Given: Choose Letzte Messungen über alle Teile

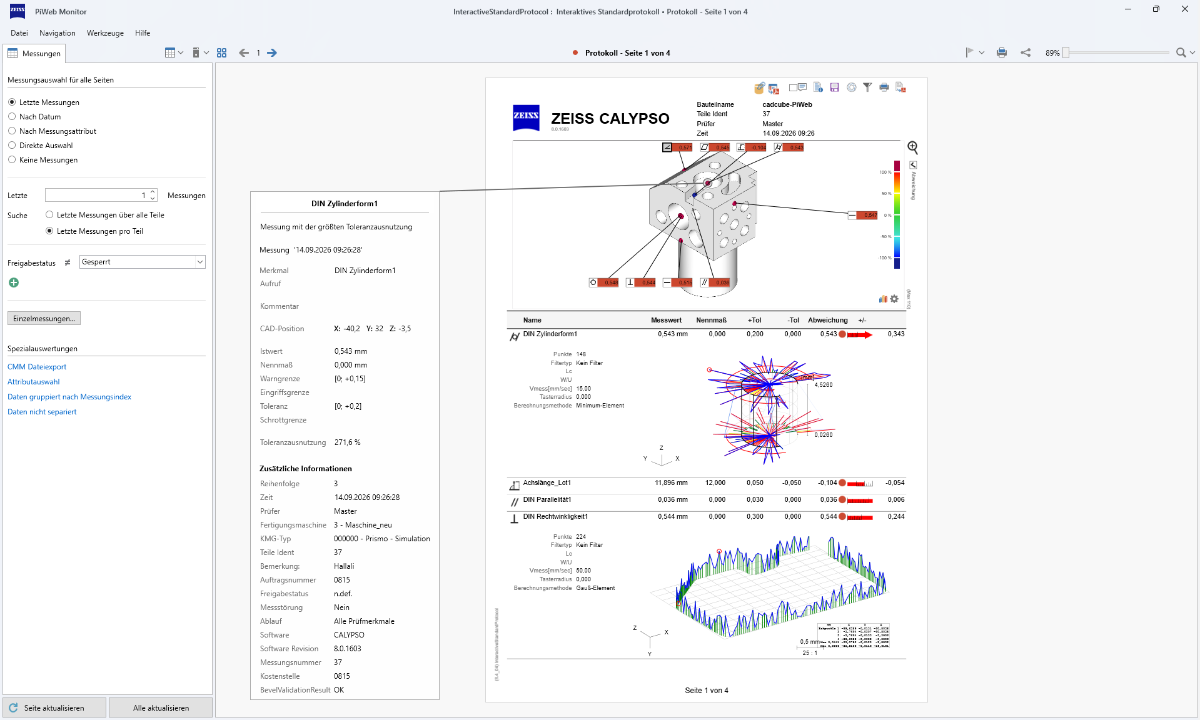Looking at the screenshot, I should point(50,215).
